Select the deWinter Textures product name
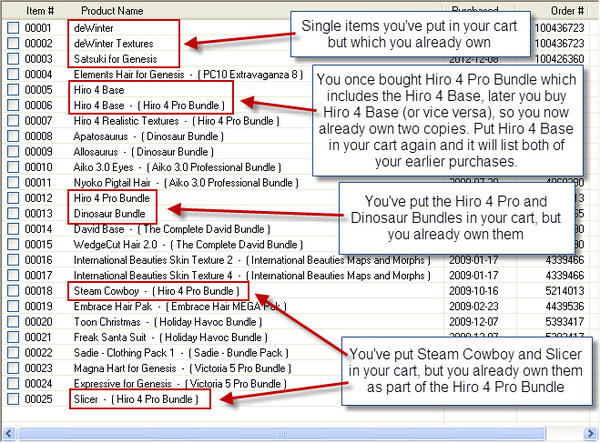The height and width of the screenshot is (443, 600). [x=113, y=43]
